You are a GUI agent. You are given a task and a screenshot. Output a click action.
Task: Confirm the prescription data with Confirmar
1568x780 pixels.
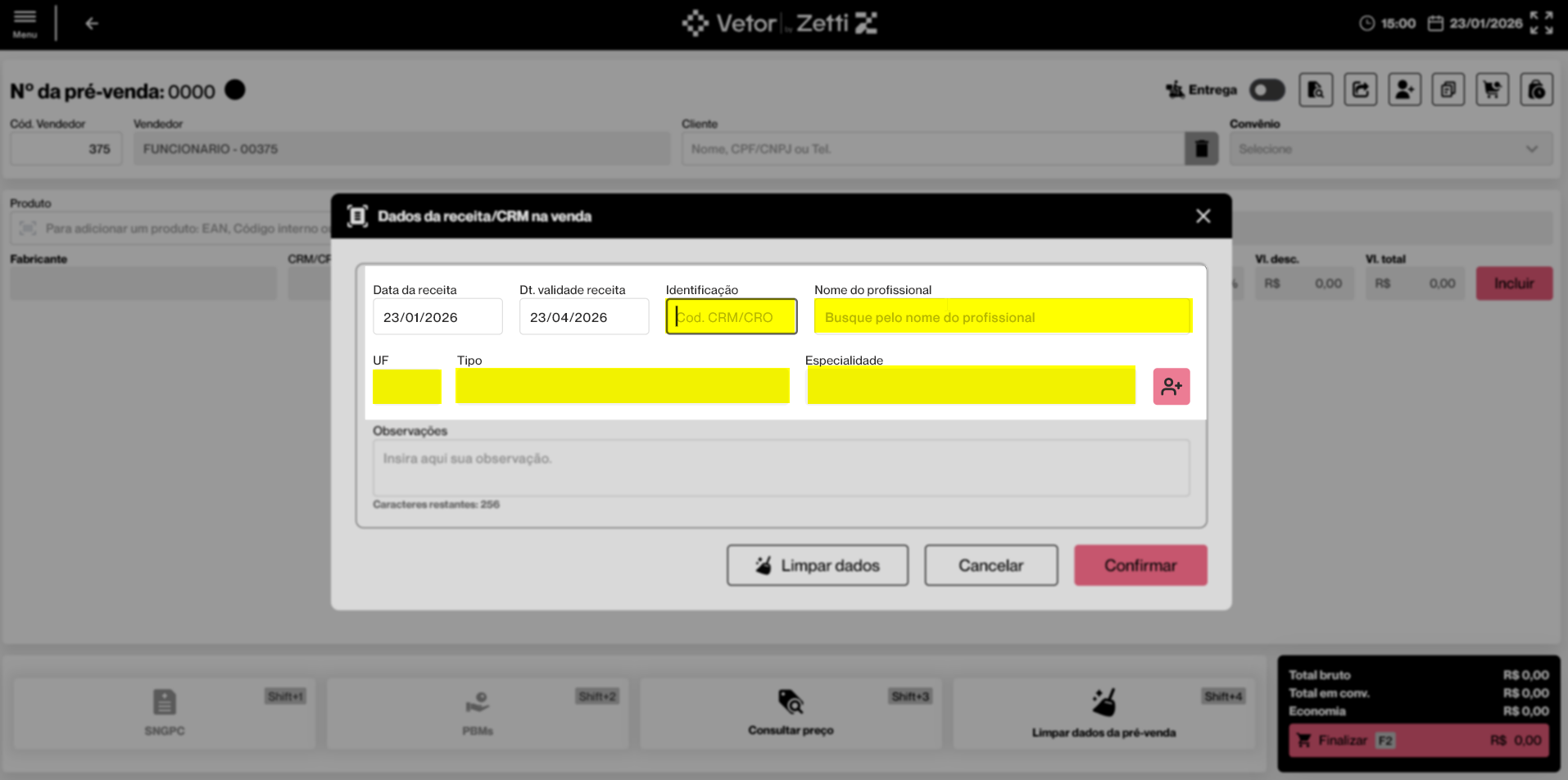tap(1140, 565)
